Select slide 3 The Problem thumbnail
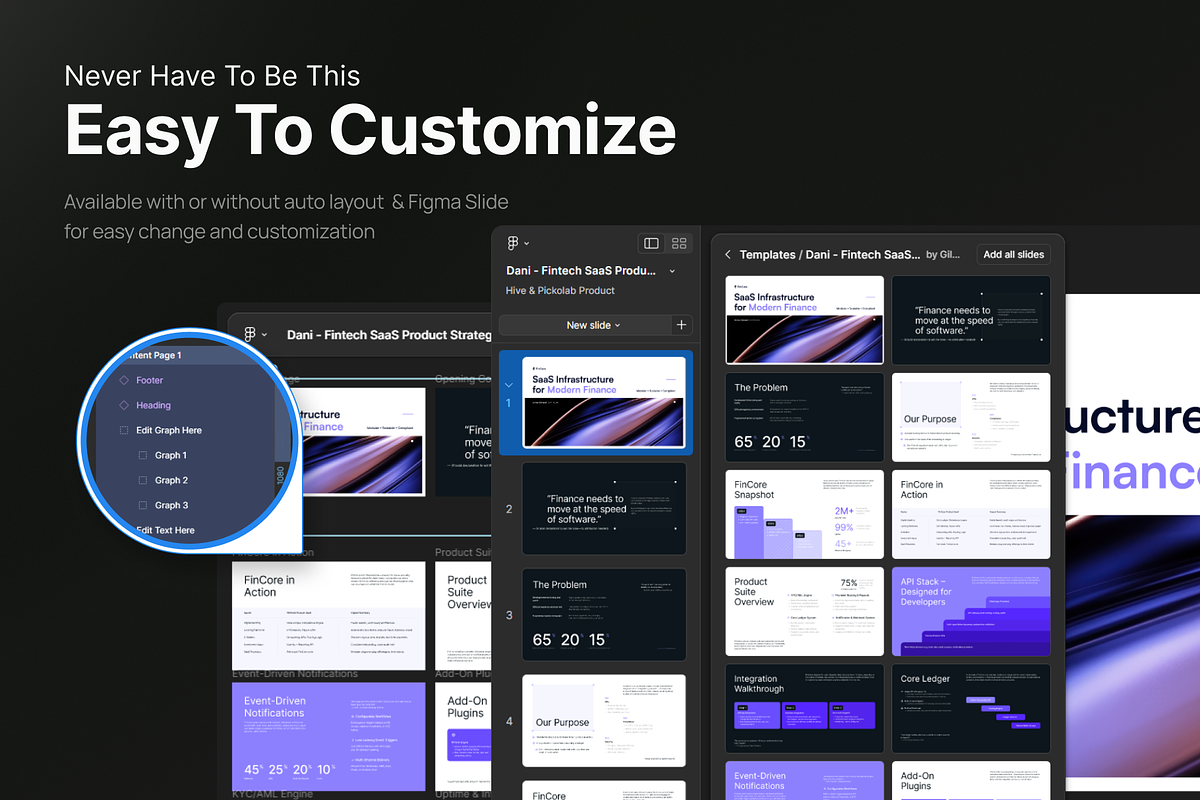 (604, 614)
